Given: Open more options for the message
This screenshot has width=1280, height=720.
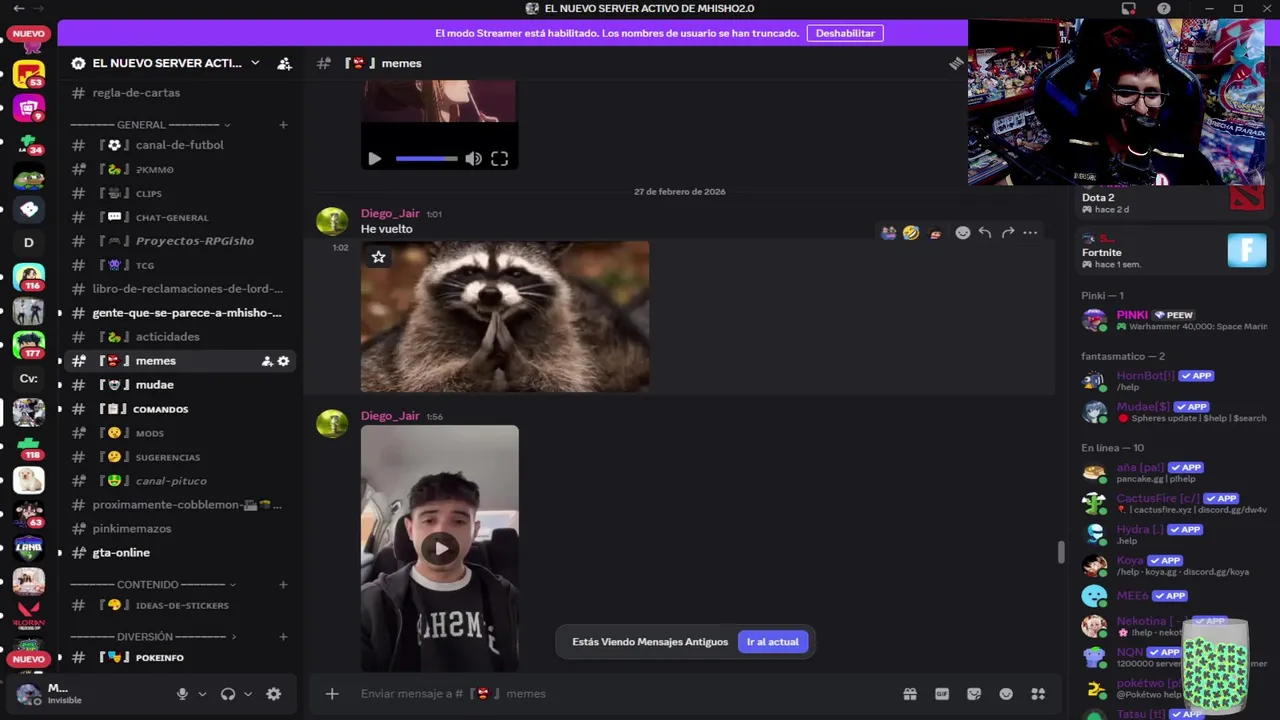Looking at the screenshot, I should coord(1030,233).
